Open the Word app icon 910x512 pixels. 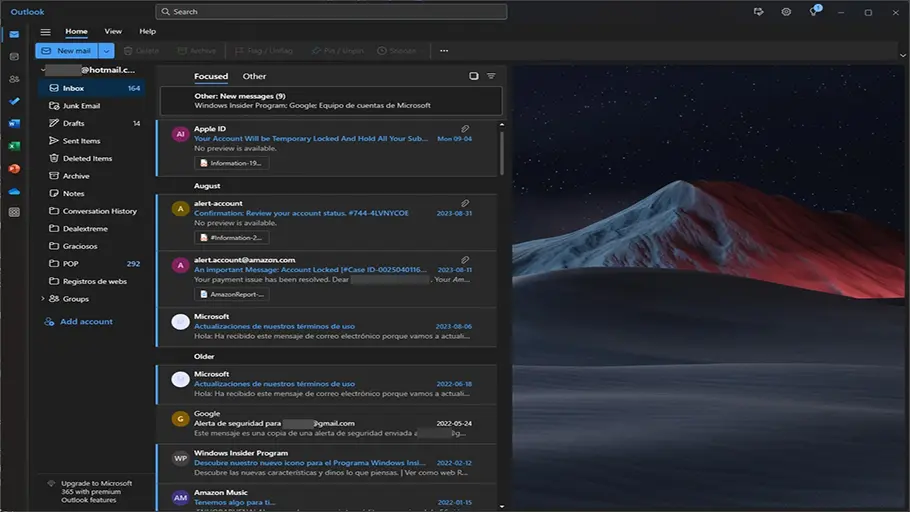(x=14, y=123)
